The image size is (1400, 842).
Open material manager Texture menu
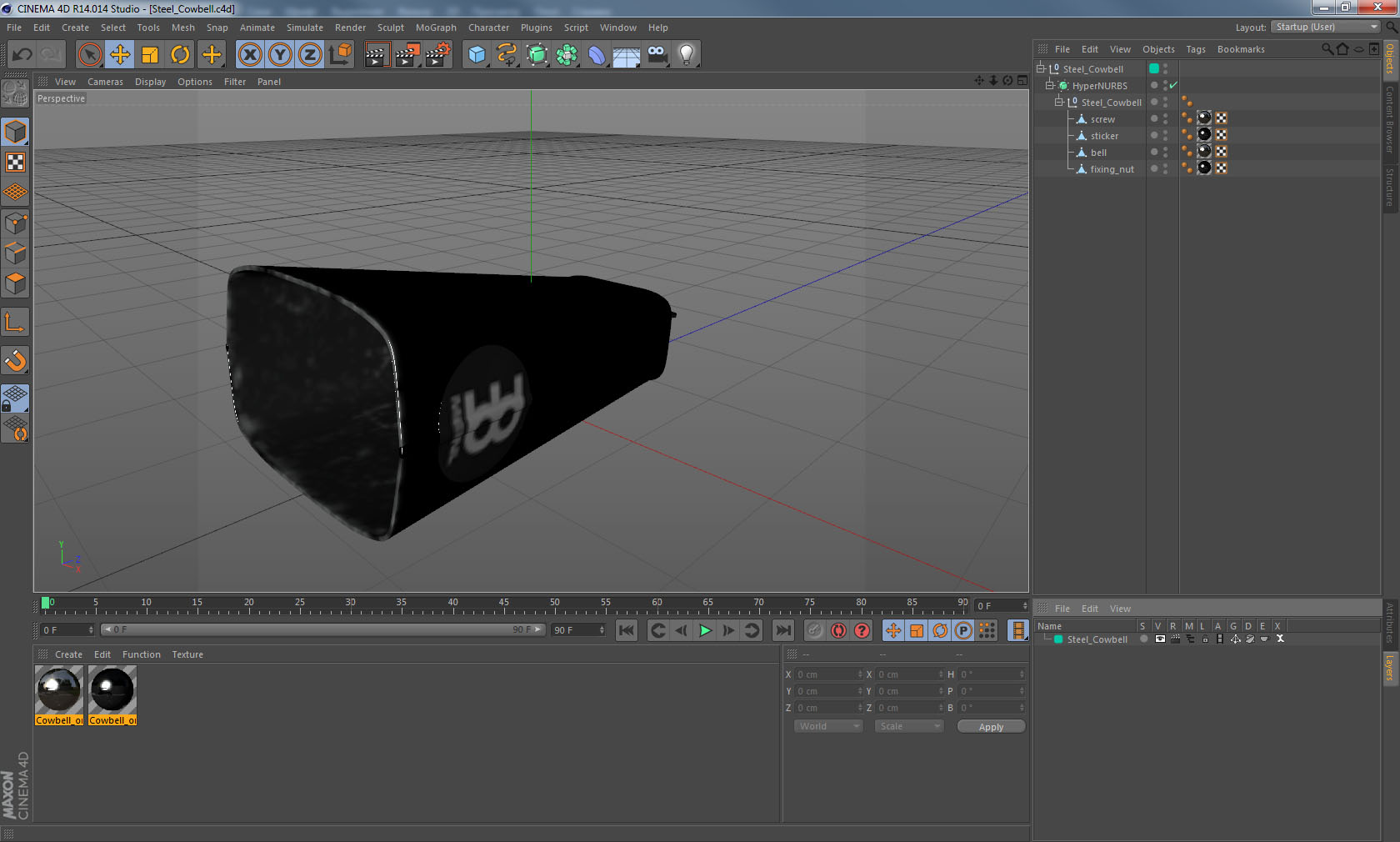coord(187,654)
